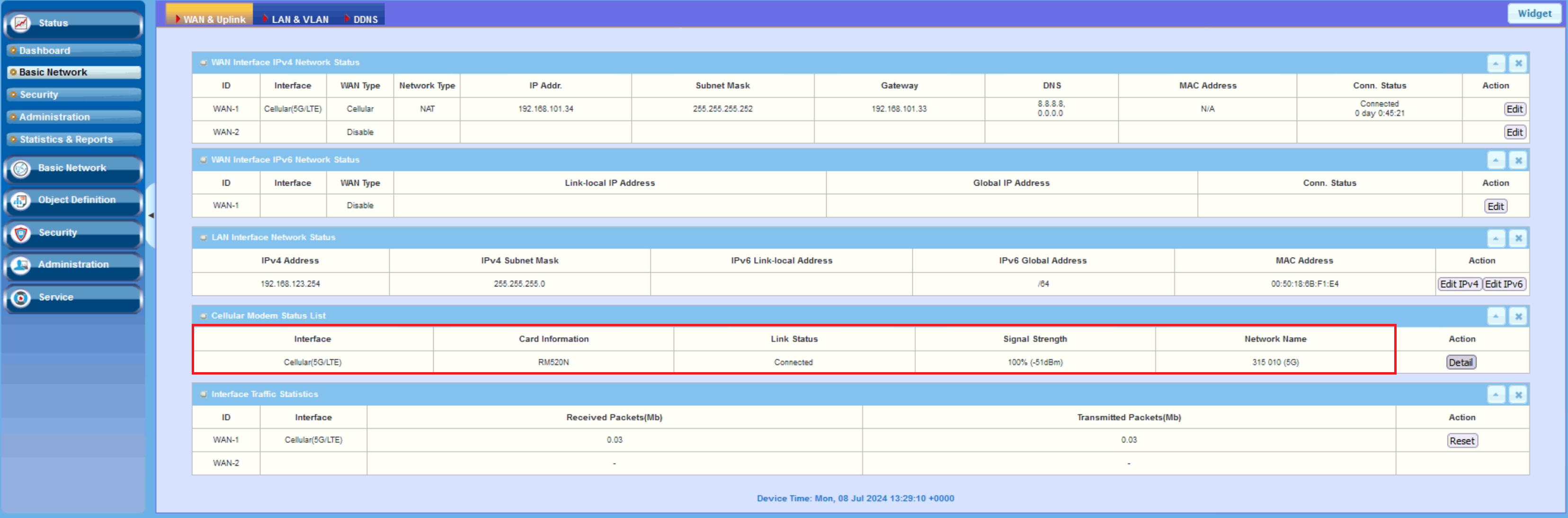
Task: Reset WAN-1 traffic statistics
Action: pos(1461,441)
